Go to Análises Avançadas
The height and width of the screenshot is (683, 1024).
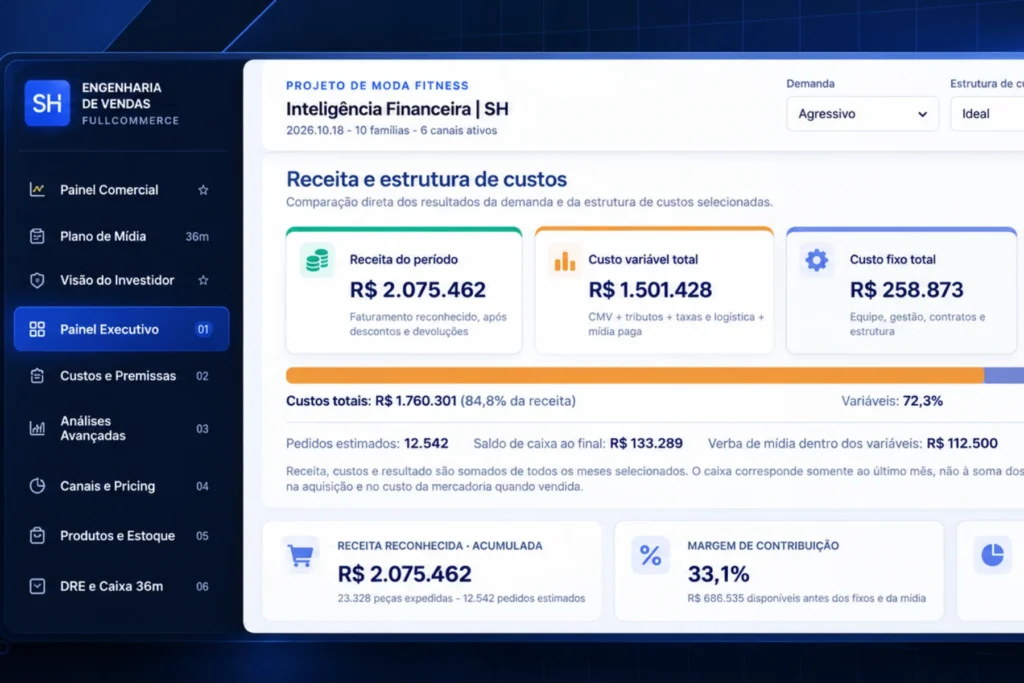click(x=121, y=428)
